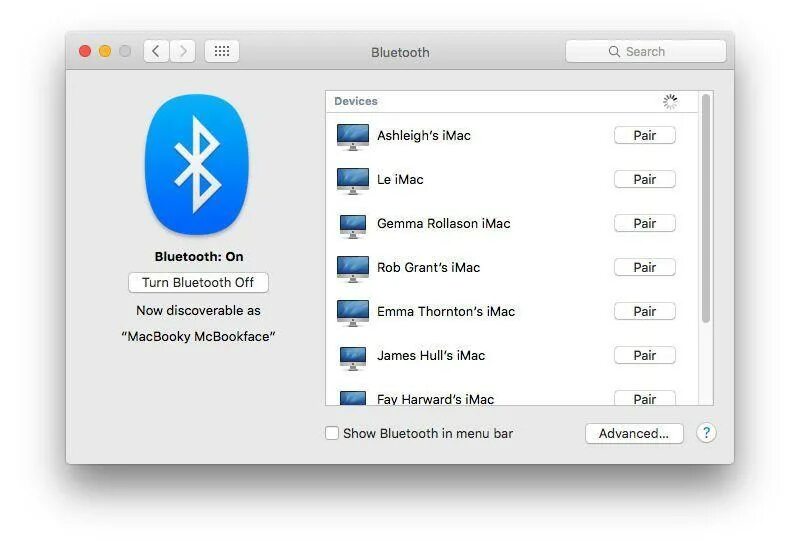Pair with Fay Harward's iMac
Viewport: 800px width, 544px height.
click(645, 398)
